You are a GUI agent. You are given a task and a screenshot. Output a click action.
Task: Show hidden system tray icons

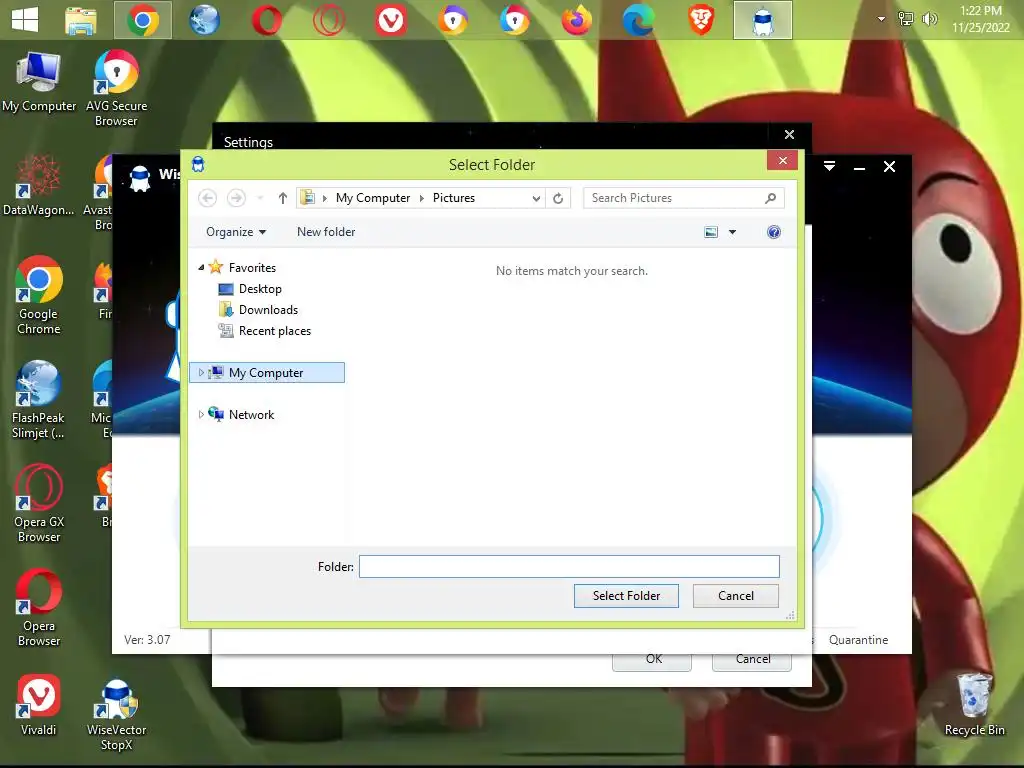pos(882,19)
